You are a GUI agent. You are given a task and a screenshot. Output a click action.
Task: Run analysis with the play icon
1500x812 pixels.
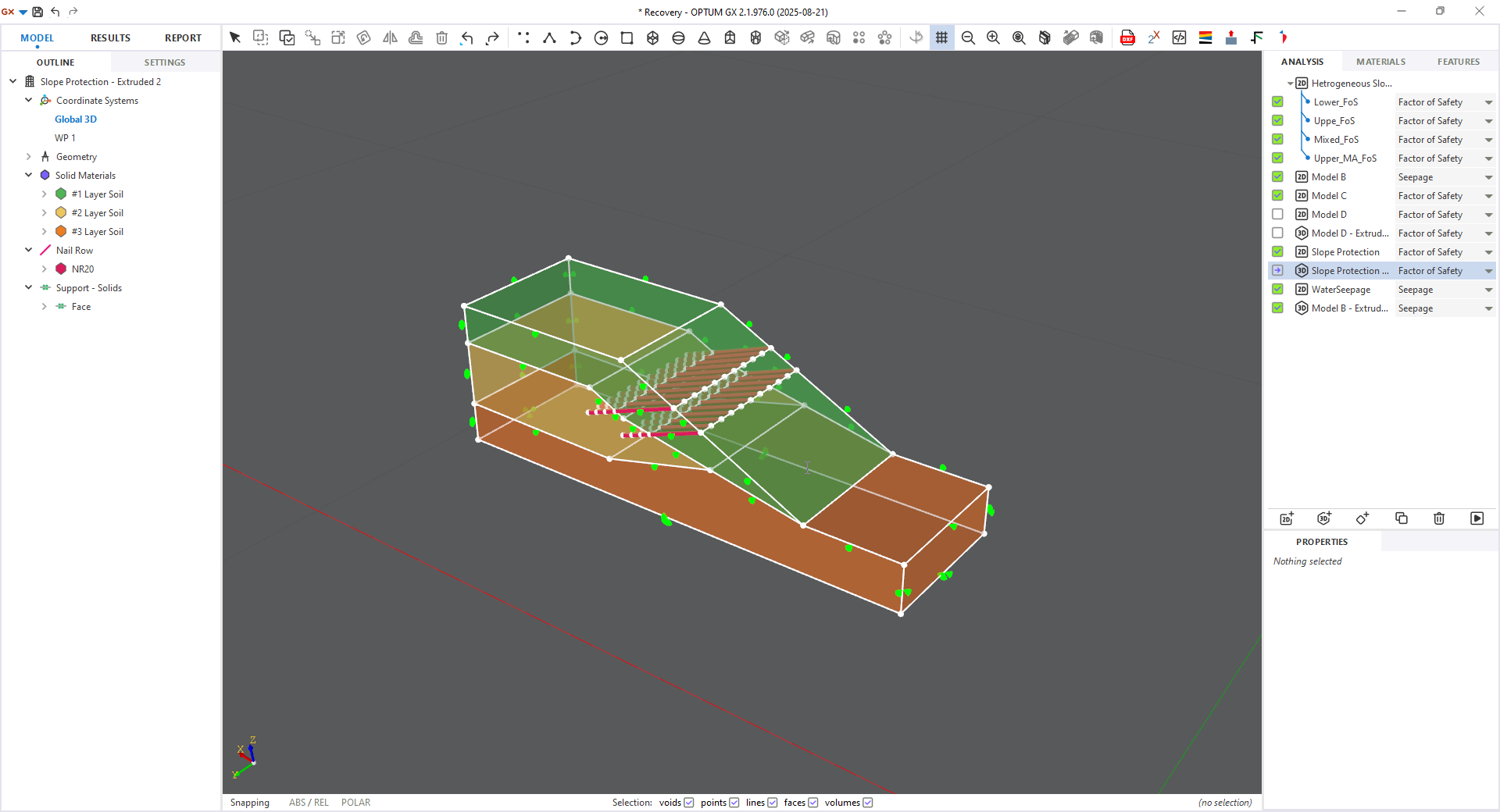tap(1477, 518)
